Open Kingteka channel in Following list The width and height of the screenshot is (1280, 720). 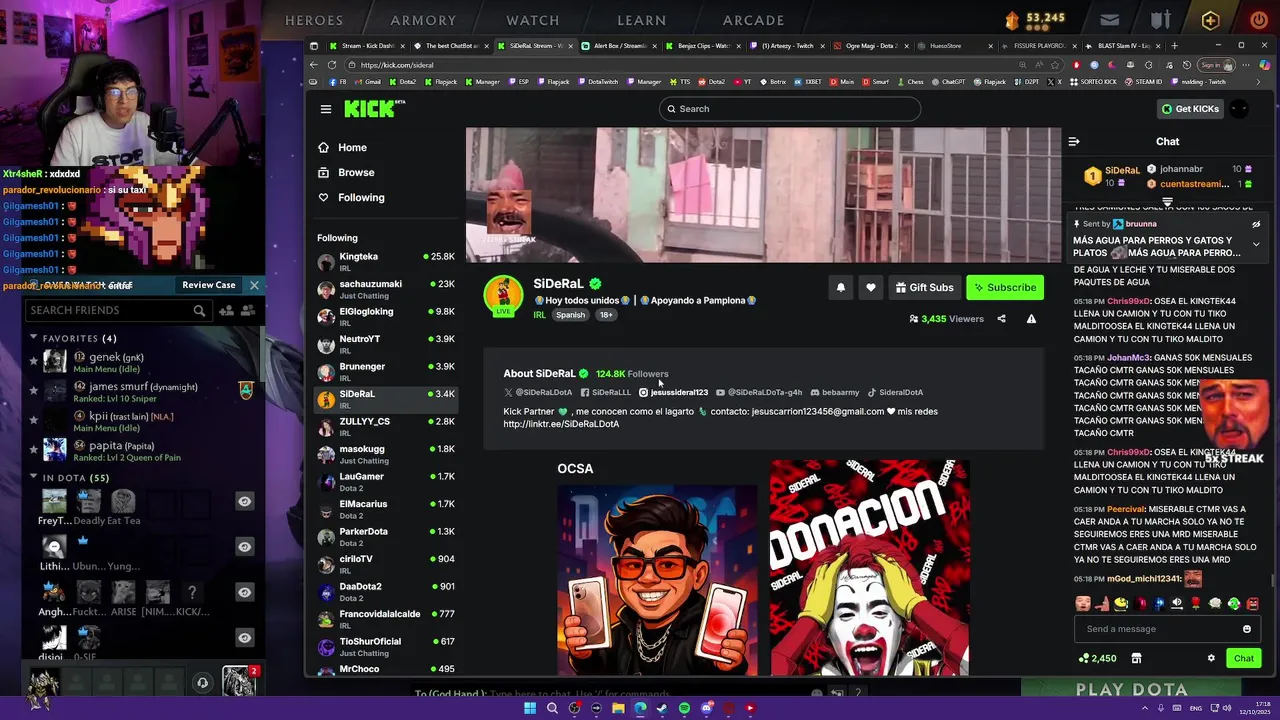(386, 262)
